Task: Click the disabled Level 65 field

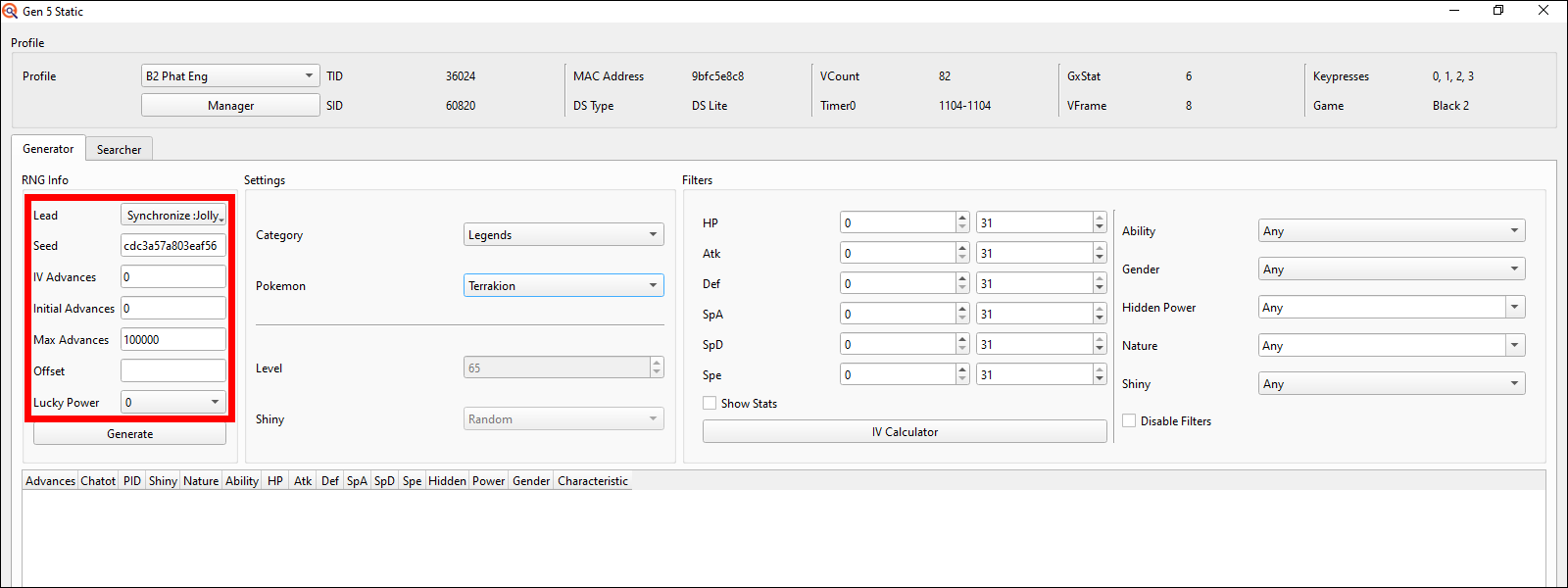Action: (563, 367)
